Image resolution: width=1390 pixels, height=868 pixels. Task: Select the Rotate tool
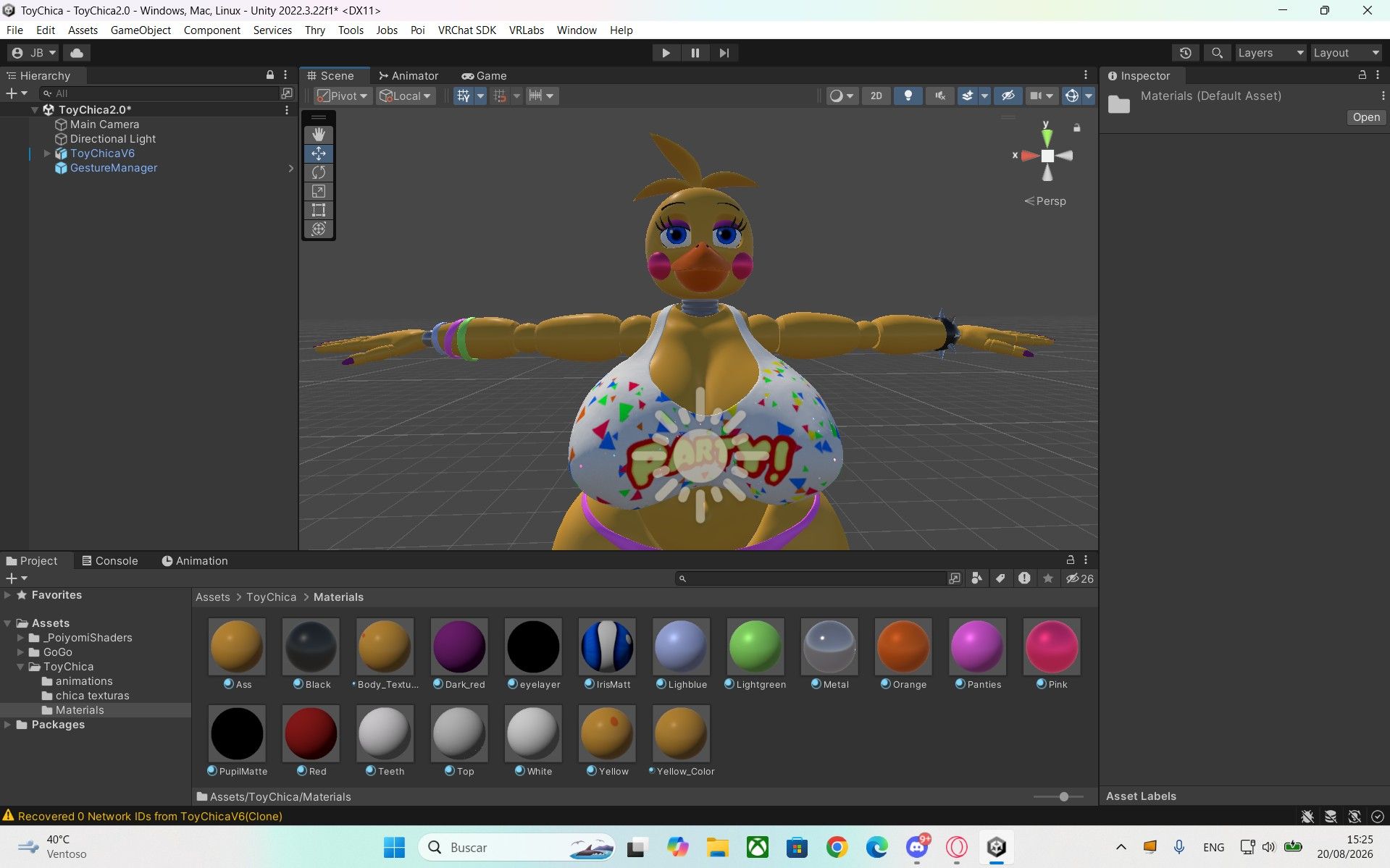click(x=319, y=172)
